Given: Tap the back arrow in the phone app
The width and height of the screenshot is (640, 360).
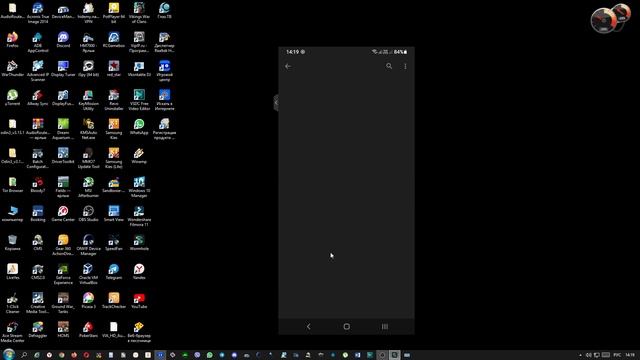Looking at the screenshot, I should click(288, 66).
